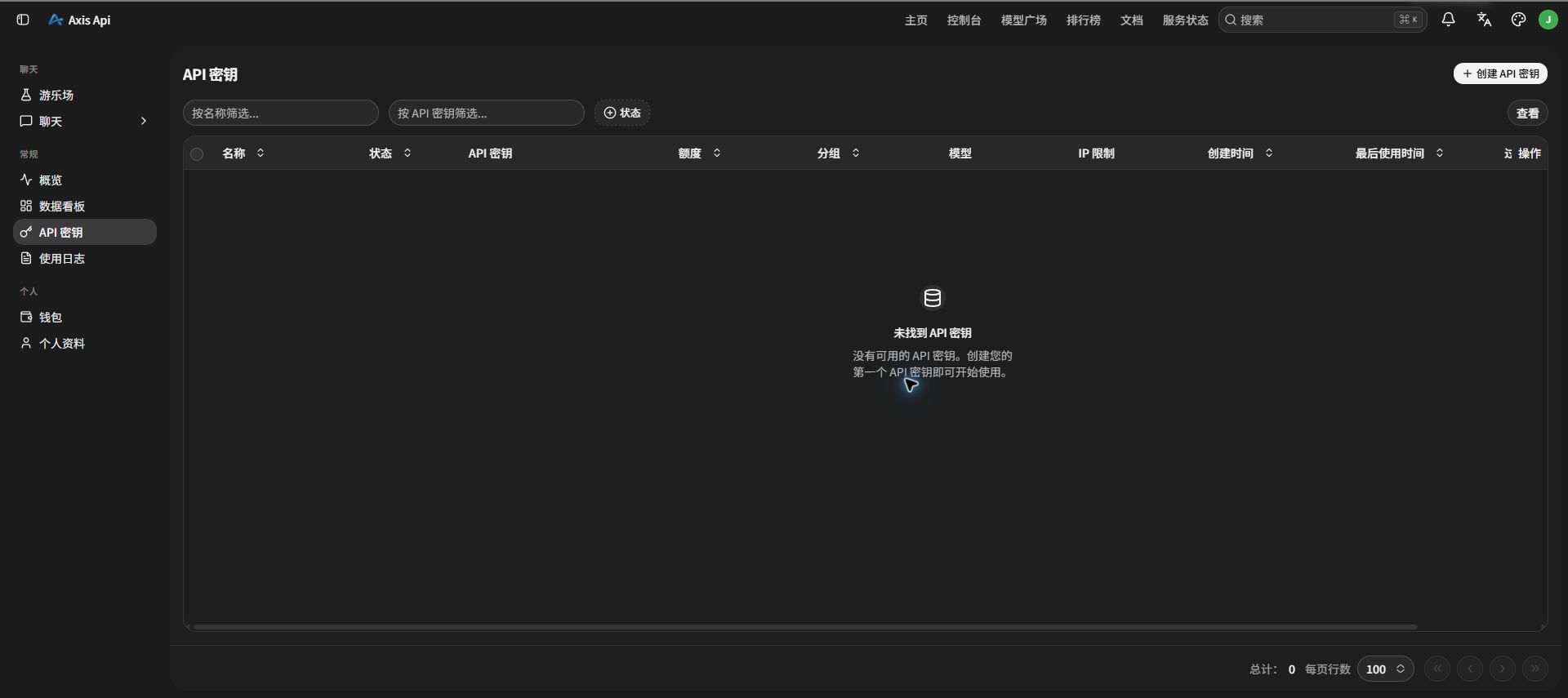Open 控制台 in top navigation
The image size is (1568, 698).
(x=964, y=20)
